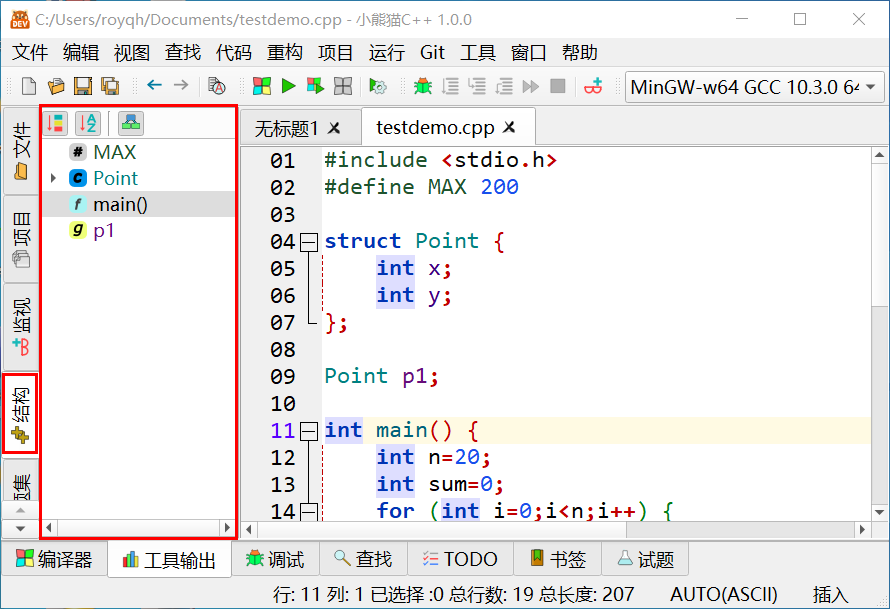Switch to the 监视 side panel tab
Viewport: 890px width, 609px height.
coord(21,327)
